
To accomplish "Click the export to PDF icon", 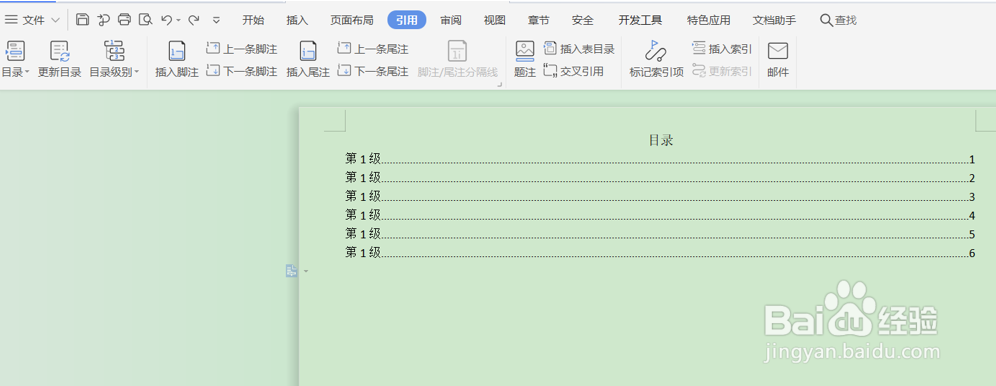I will click(104, 20).
